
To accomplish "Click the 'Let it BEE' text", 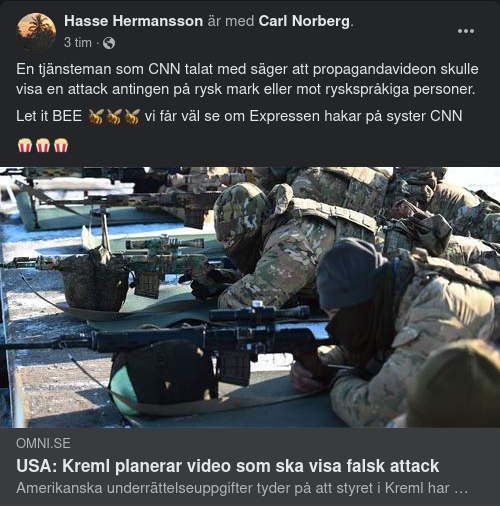I will 49,116.
